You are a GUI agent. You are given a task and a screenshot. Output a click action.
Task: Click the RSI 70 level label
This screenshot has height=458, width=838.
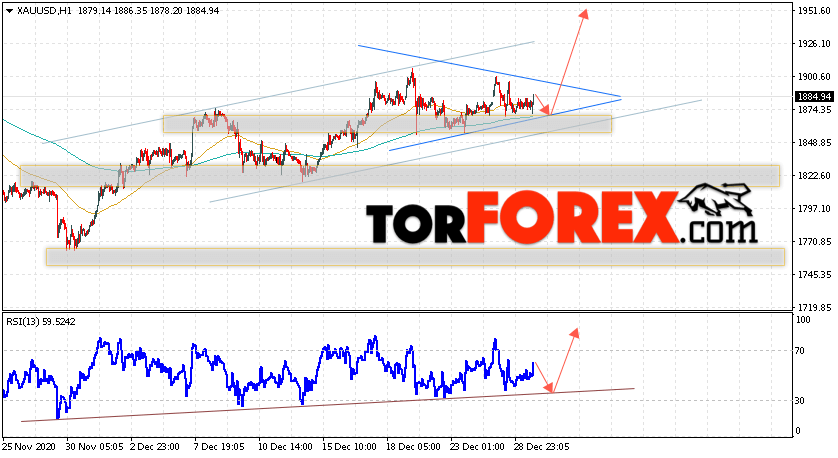[x=800, y=351]
